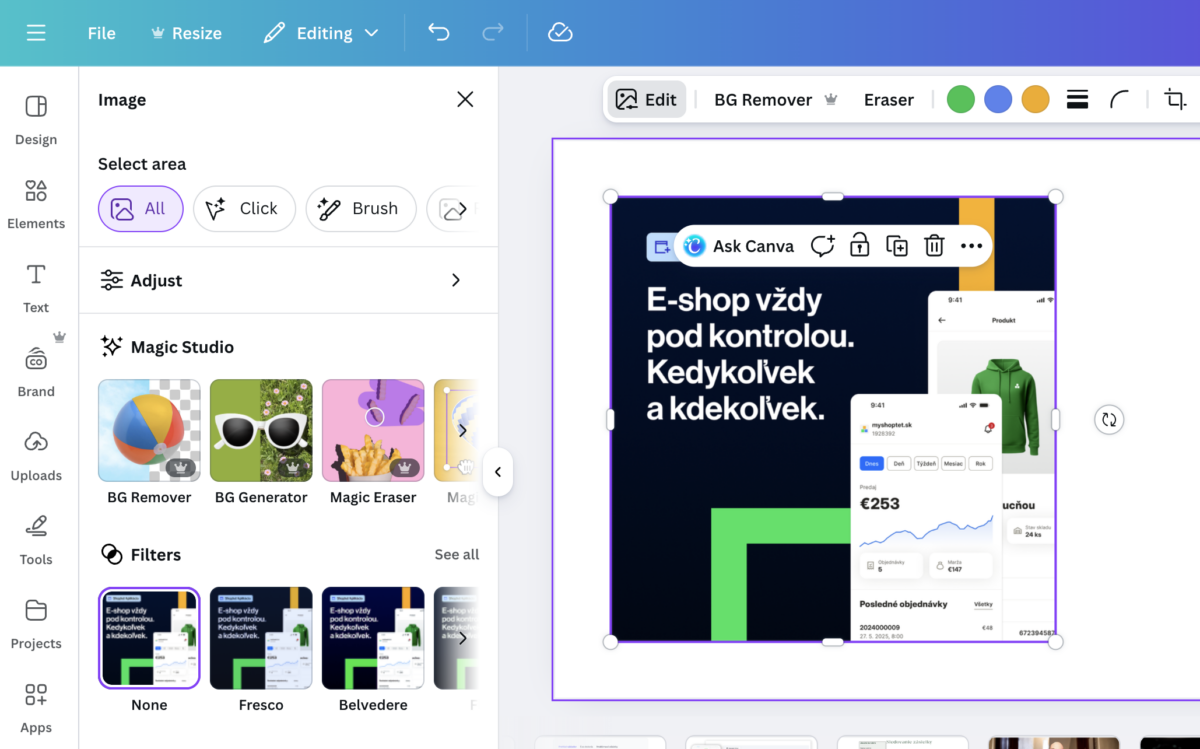This screenshot has width=1200, height=749.
Task: Open the Elements tab in sidebar
Action: [x=36, y=203]
